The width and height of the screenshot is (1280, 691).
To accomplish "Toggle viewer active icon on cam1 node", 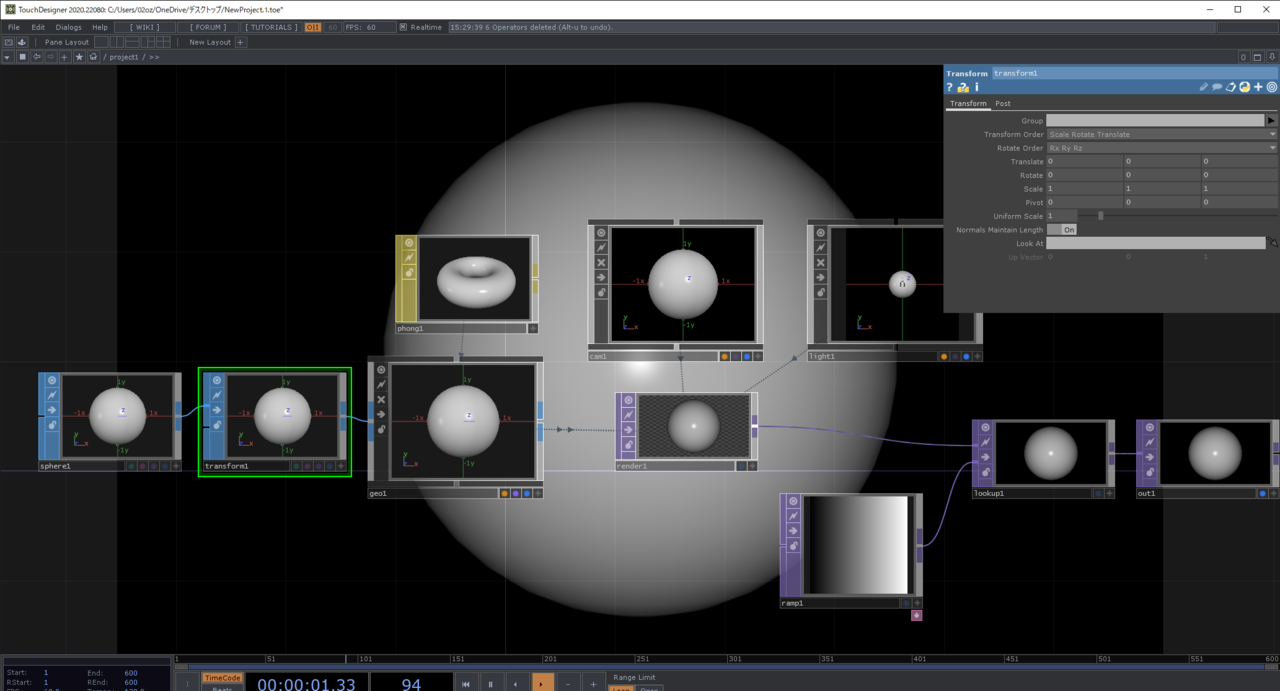I will click(601, 233).
